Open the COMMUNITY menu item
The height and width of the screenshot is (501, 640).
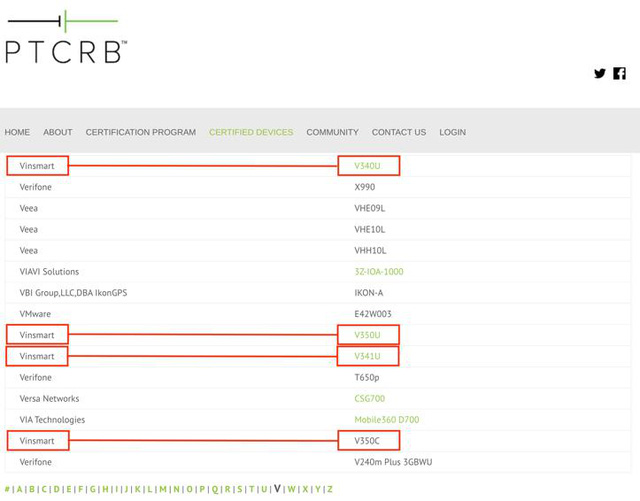(x=333, y=132)
